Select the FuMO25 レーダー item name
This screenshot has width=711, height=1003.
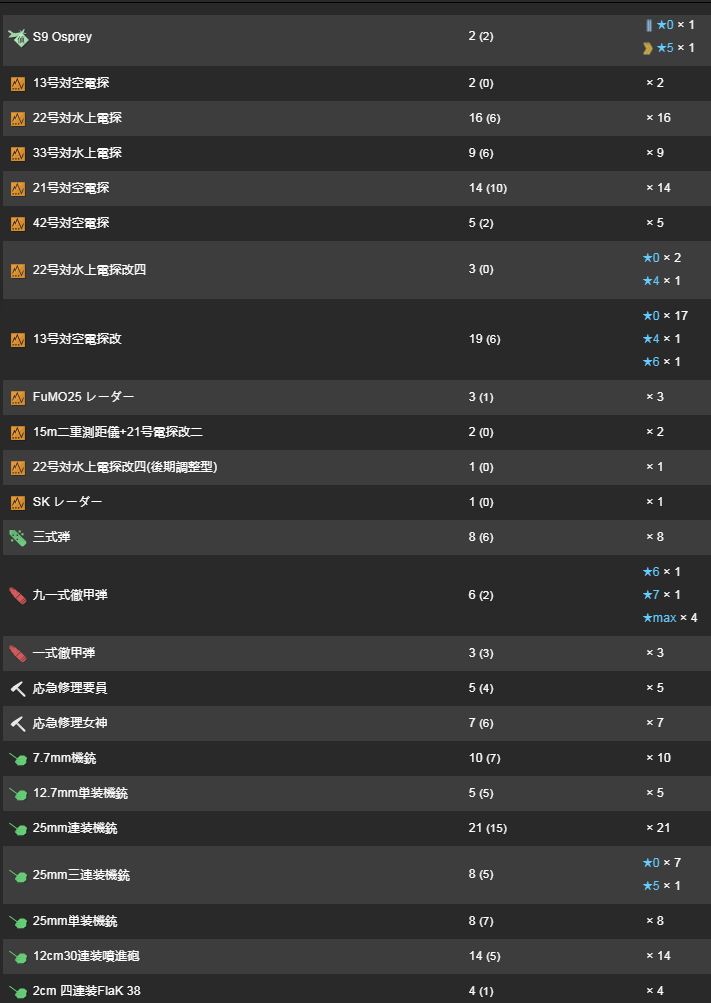[83, 397]
